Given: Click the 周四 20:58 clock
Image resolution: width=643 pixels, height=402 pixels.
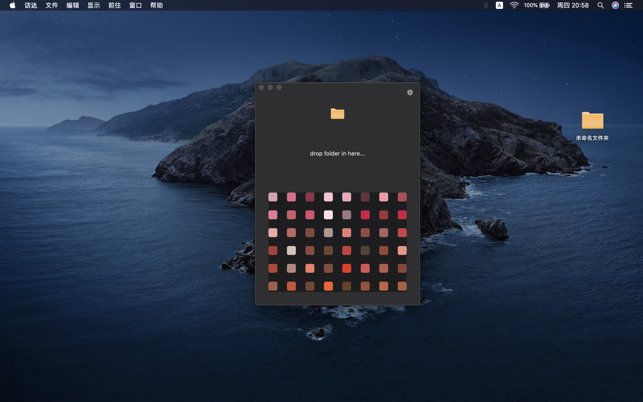Looking at the screenshot, I should coord(572,5).
